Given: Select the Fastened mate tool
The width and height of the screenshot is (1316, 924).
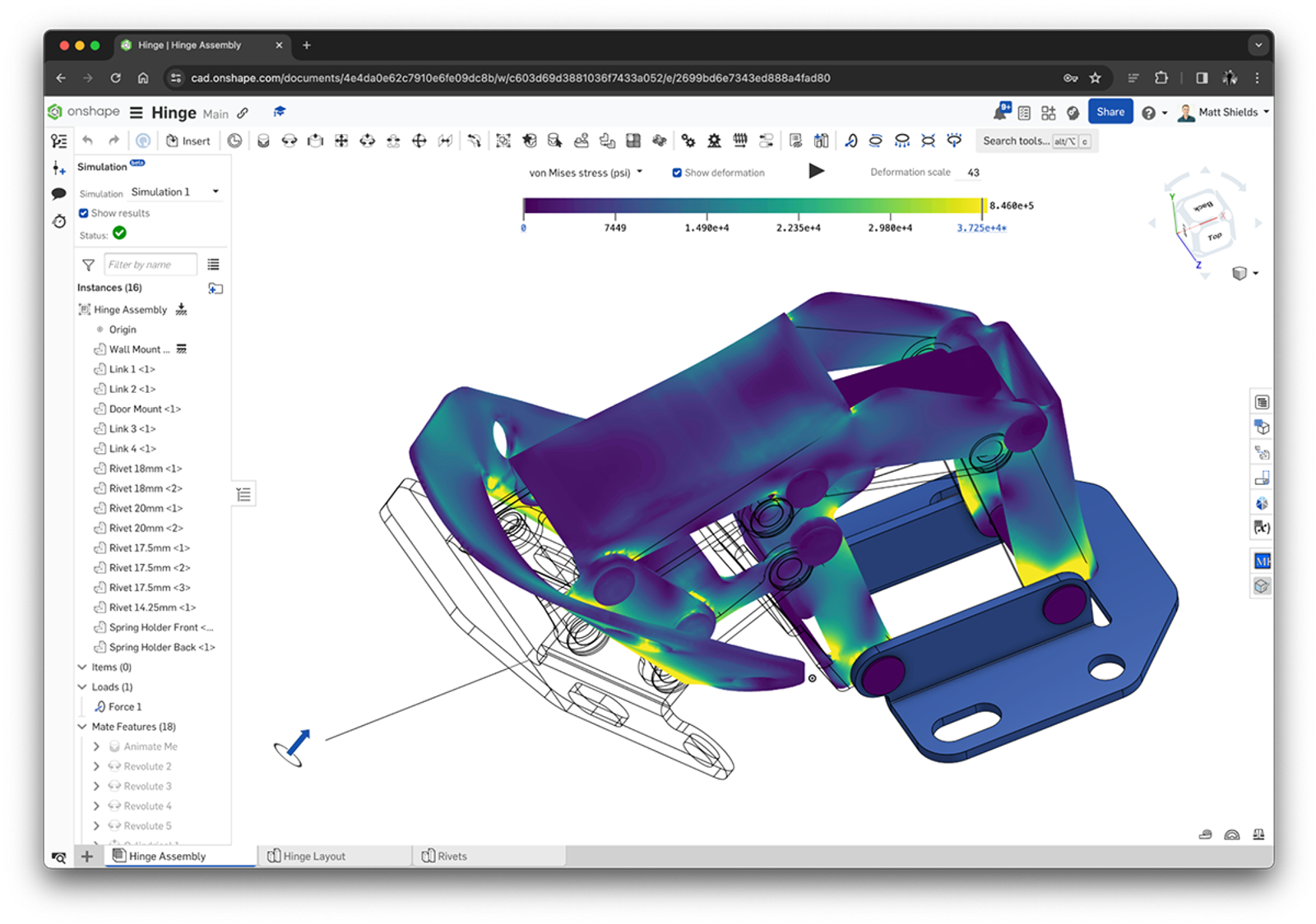Looking at the screenshot, I should click(263, 140).
